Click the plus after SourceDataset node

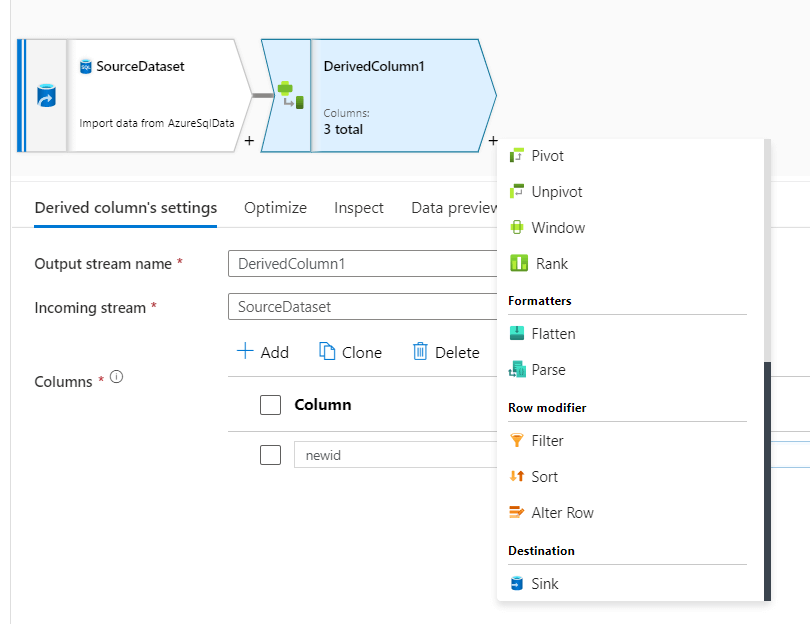point(249,142)
